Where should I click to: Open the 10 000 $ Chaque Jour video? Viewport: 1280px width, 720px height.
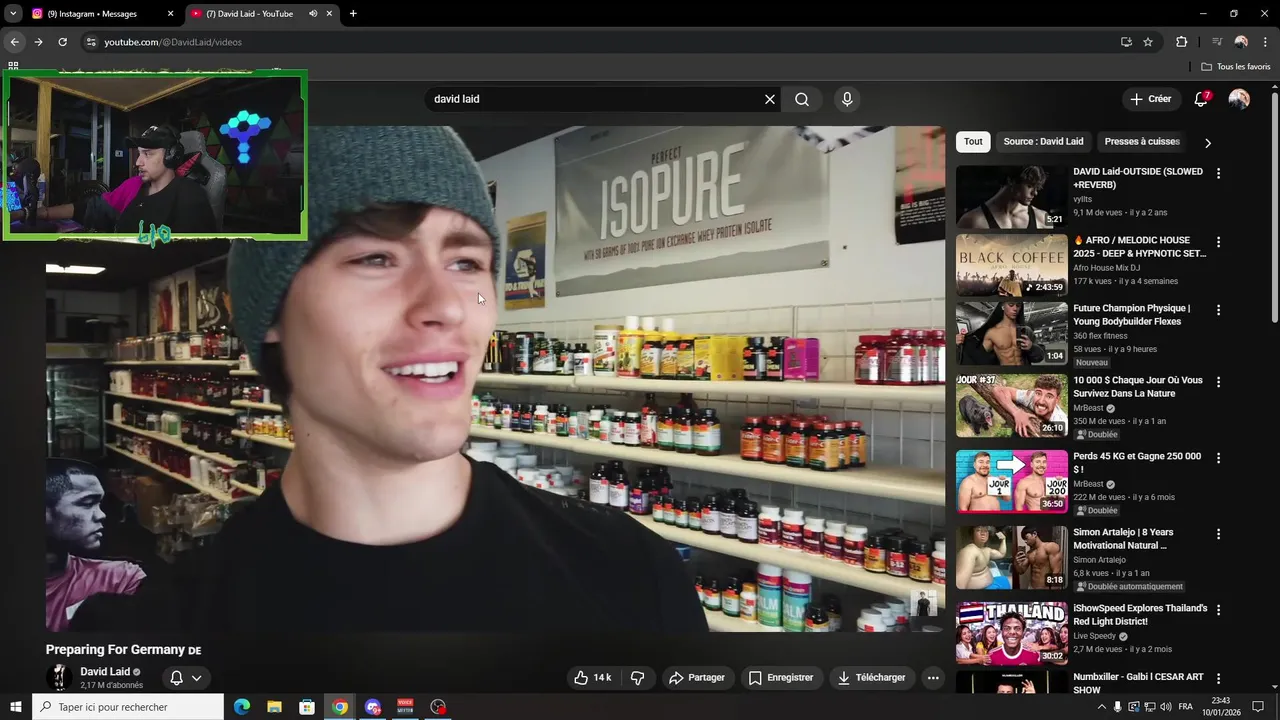(x=1011, y=405)
